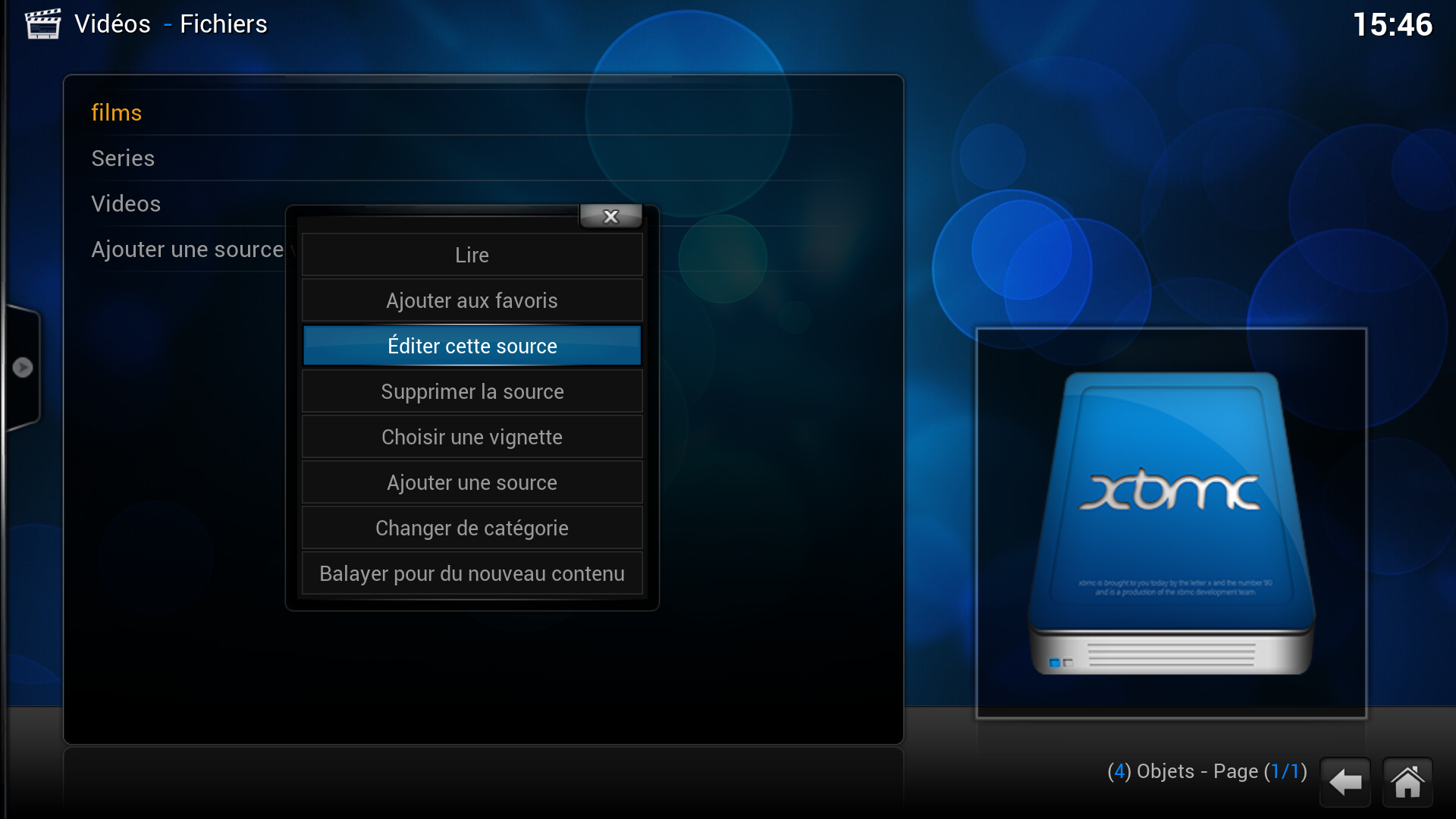The image size is (1456, 819).
Task: Click the back arrow button
Action: click(x=1345, y=782)
